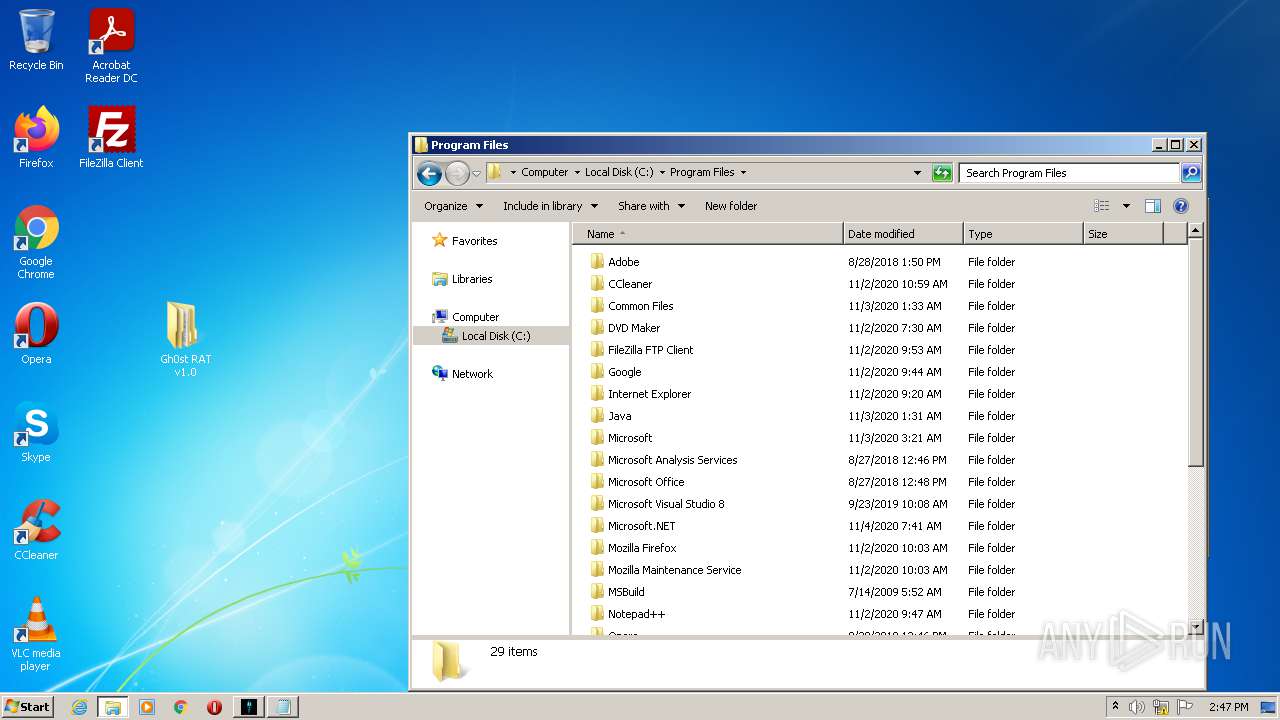
Task: Click the Computer breadcrumb in the address bar
Action: tap(545, 172)
